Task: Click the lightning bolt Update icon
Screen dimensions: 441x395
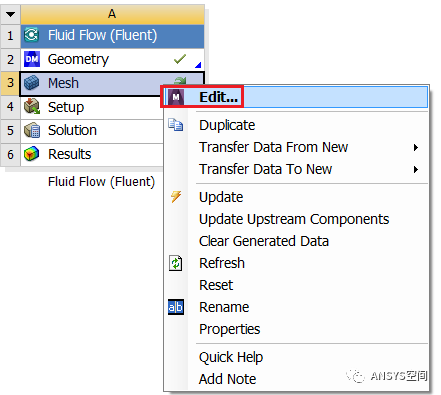Action: coord(176,197)
